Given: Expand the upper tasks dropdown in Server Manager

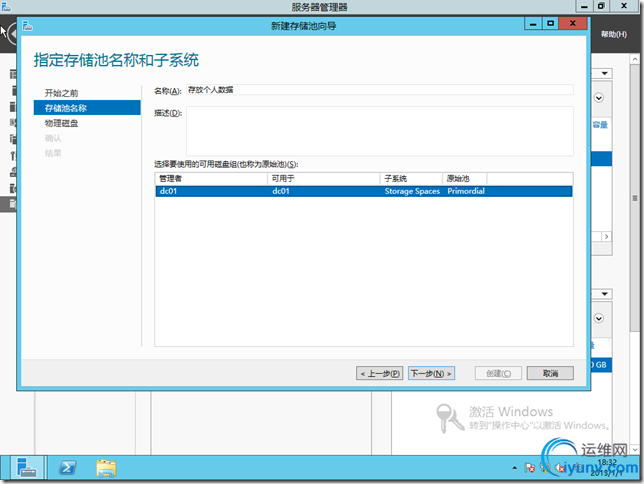Looking at the screenshot, I should (604, 74).
